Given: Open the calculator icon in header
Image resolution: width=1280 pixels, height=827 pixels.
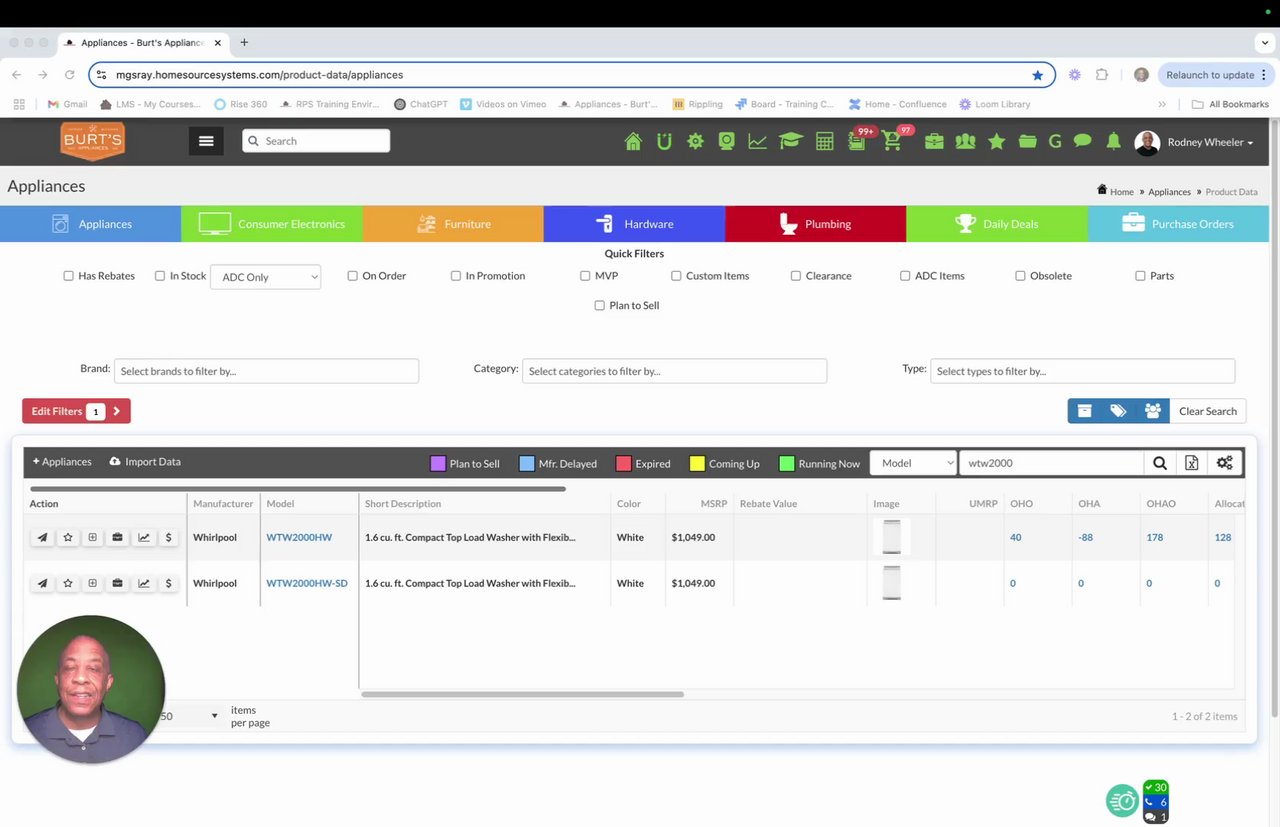Looking at the screenshot, I should (x=824, y=142).
